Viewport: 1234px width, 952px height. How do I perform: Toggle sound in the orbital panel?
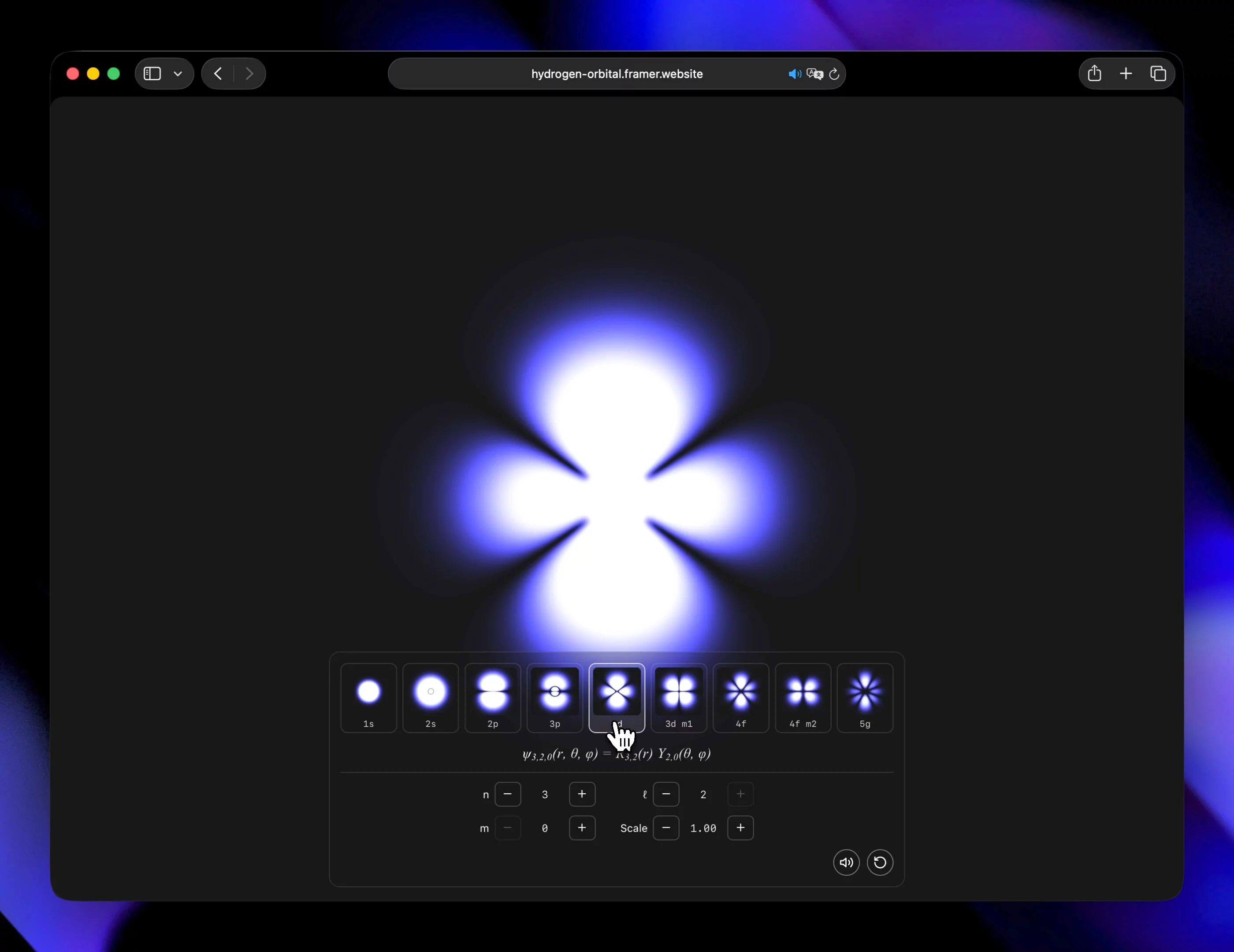click(847, 862)
